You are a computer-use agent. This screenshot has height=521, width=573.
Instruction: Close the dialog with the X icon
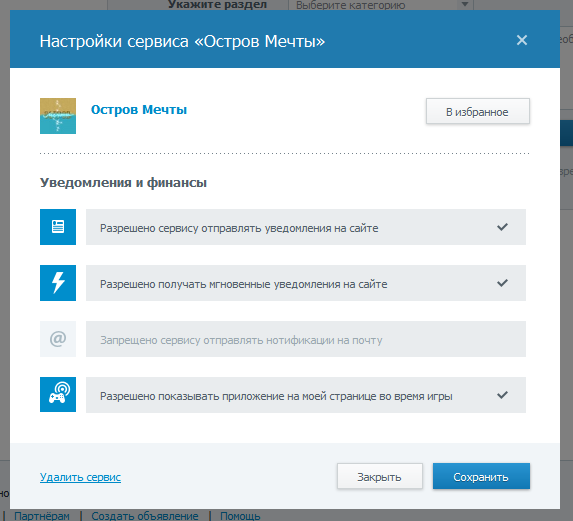(x=522, y=40)
